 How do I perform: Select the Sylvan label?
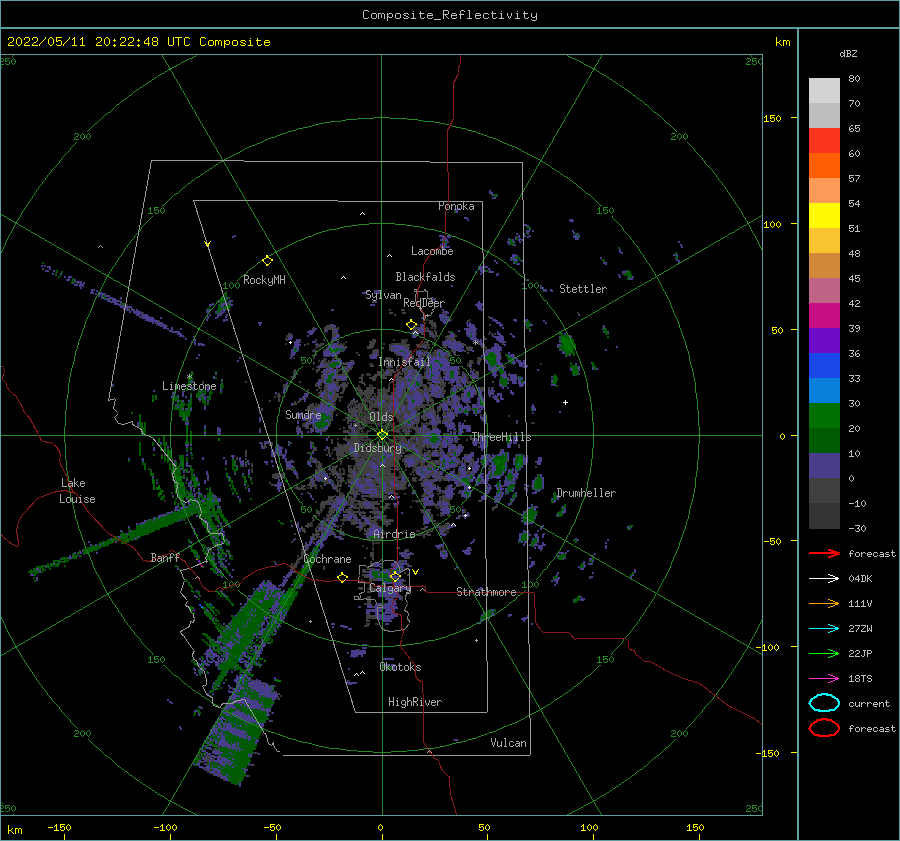383,295
